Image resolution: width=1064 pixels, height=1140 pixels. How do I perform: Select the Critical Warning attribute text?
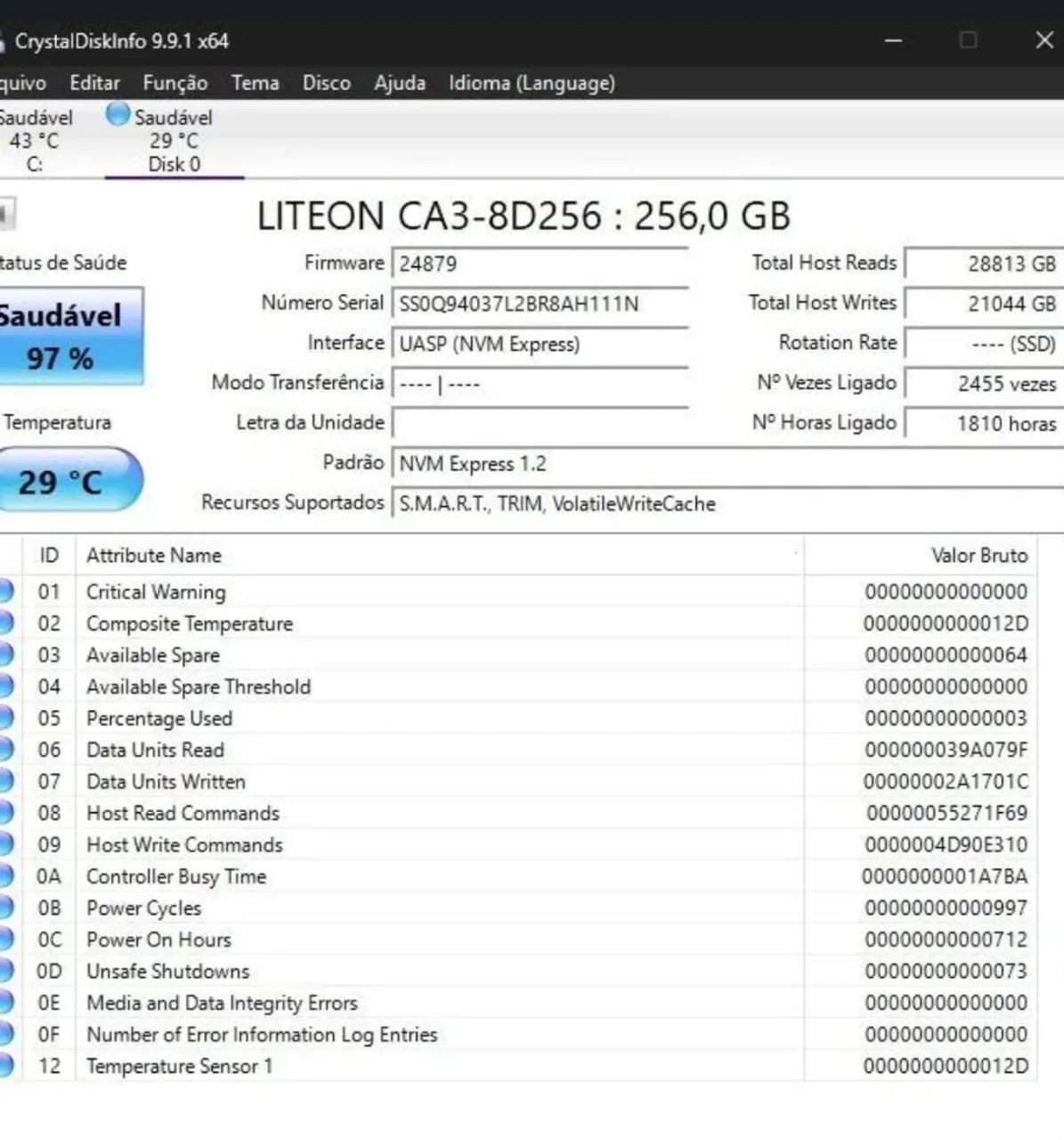156,592
